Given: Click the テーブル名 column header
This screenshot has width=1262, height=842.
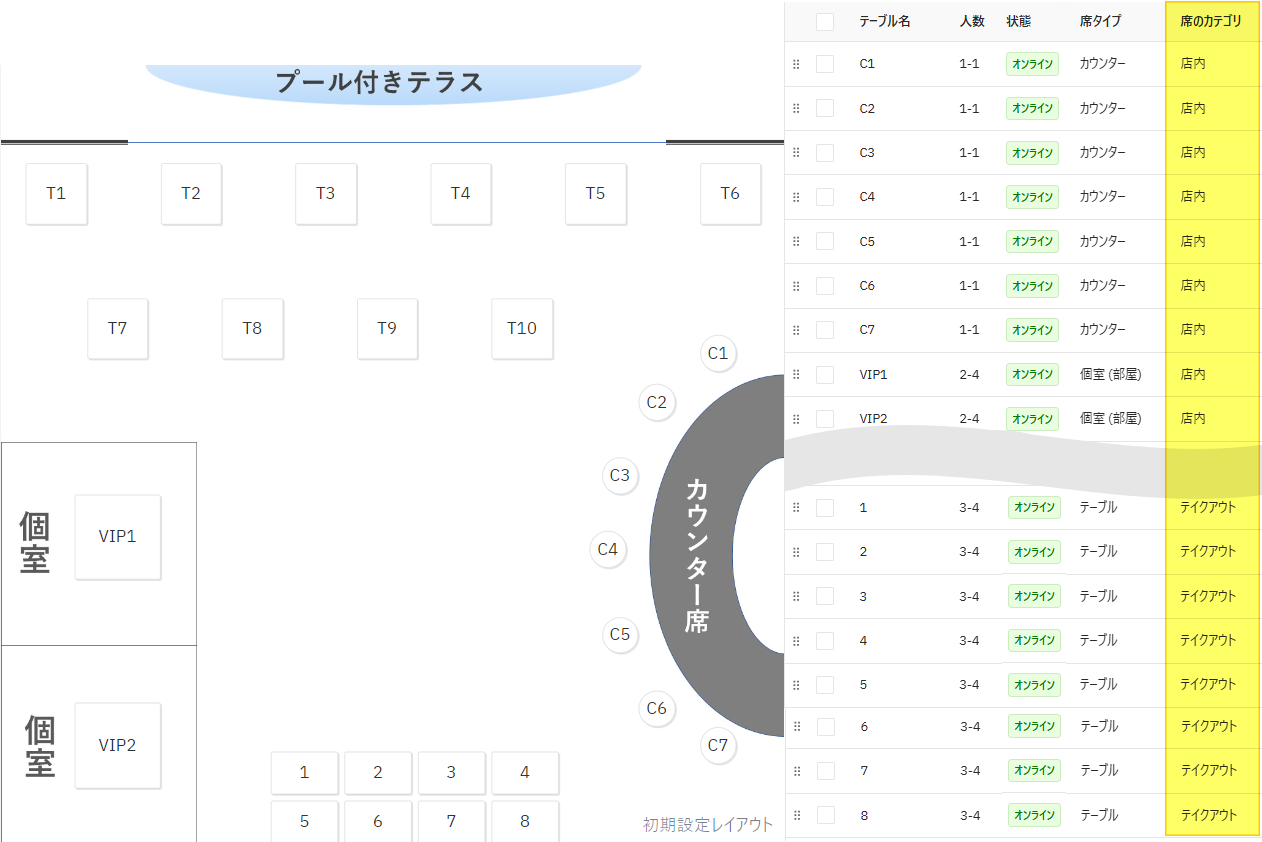Looking at the screenshot, I should tap(885, 21).
